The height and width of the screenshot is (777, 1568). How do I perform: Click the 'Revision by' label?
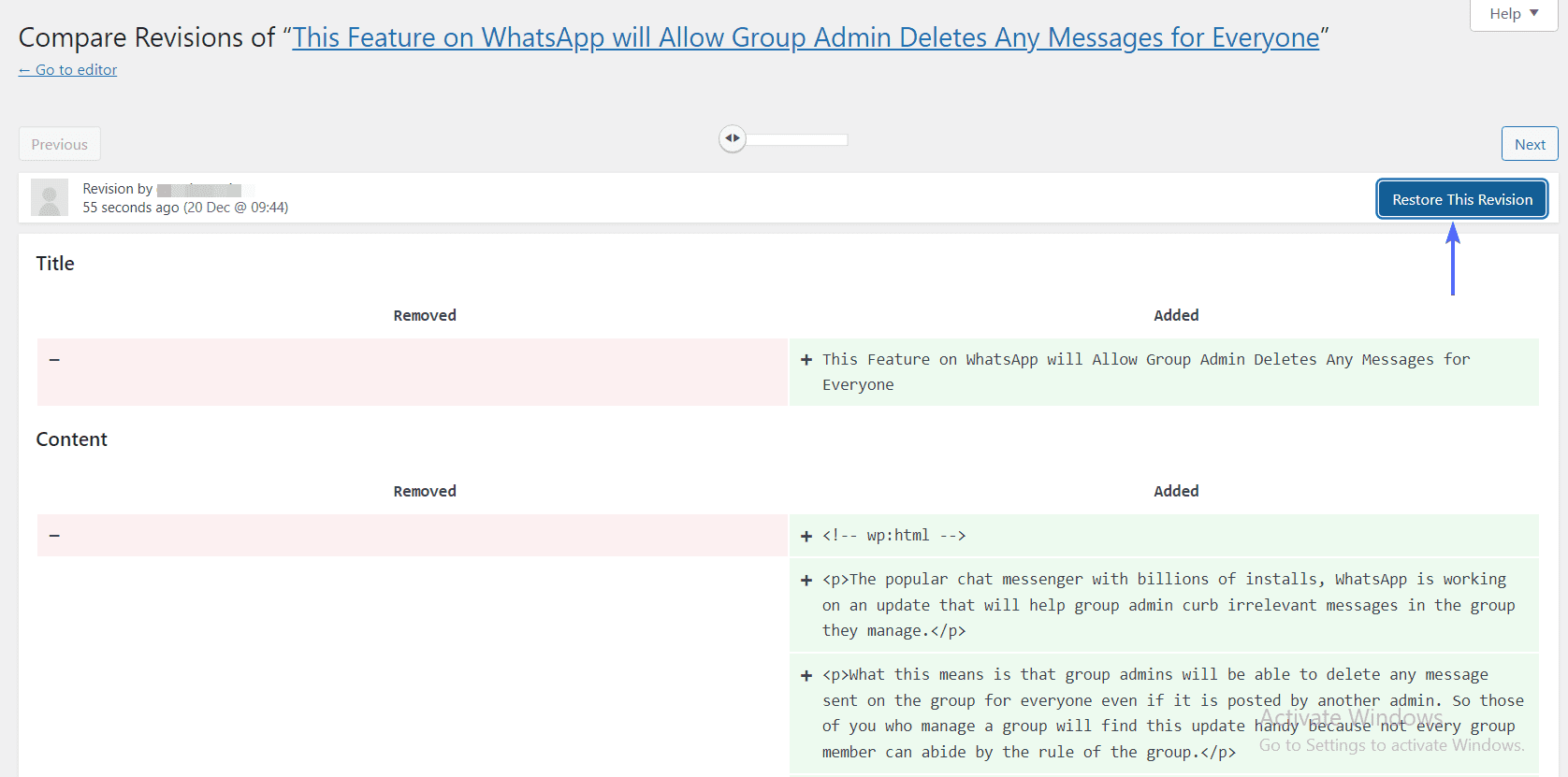(117, 189)
